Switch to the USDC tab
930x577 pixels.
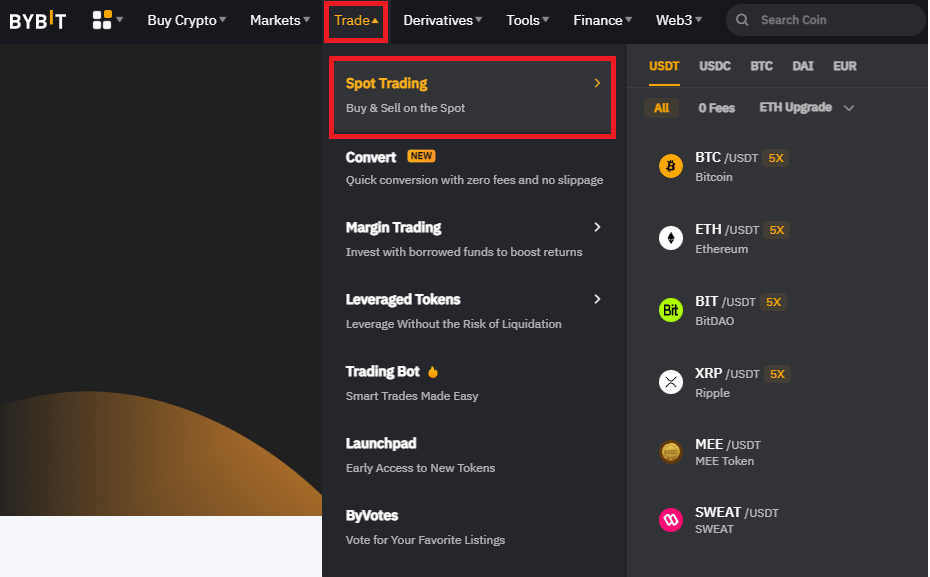(x=715, y=66)
